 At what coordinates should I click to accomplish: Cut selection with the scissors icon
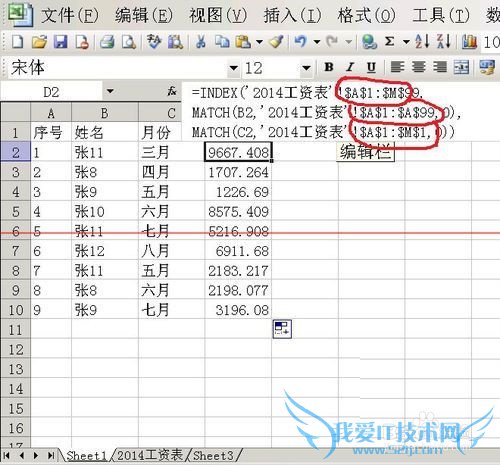[x=200, y=42]
